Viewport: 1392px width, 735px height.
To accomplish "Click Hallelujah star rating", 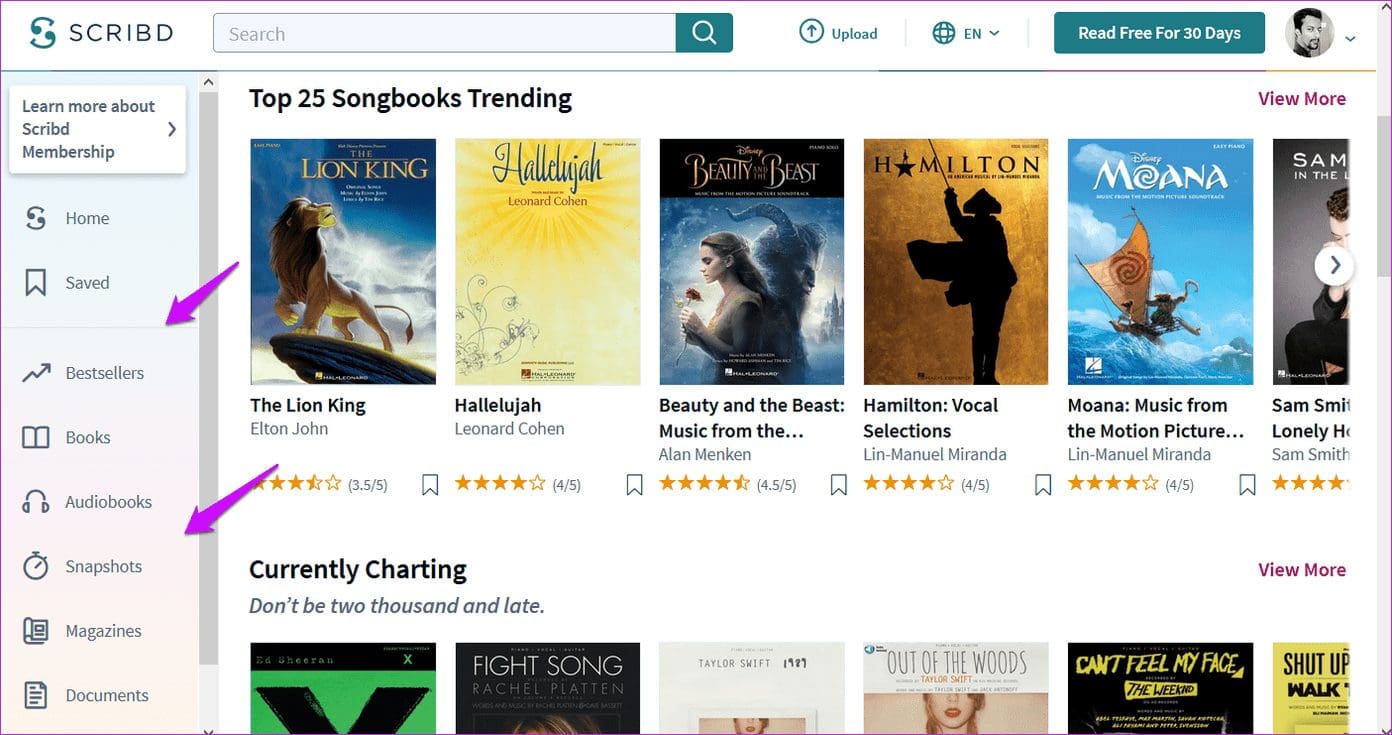I will pos(500,484).
